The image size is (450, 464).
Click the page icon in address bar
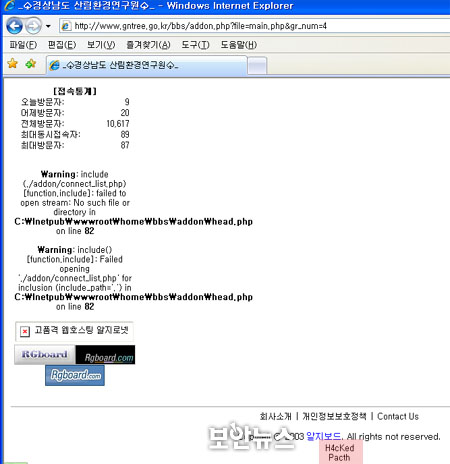[x=66, y=26]
